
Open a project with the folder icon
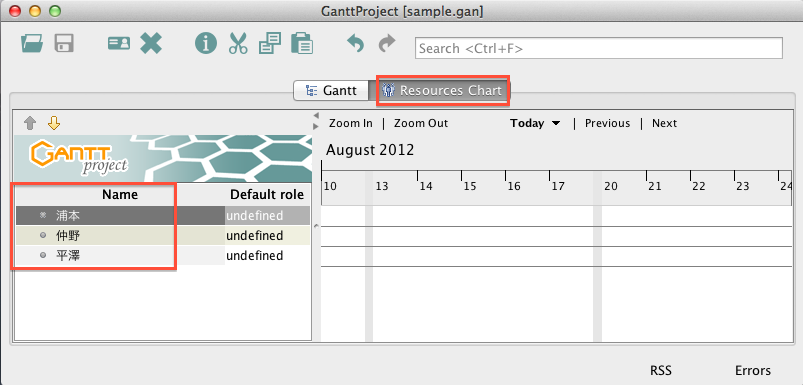[x=32, y=44]
